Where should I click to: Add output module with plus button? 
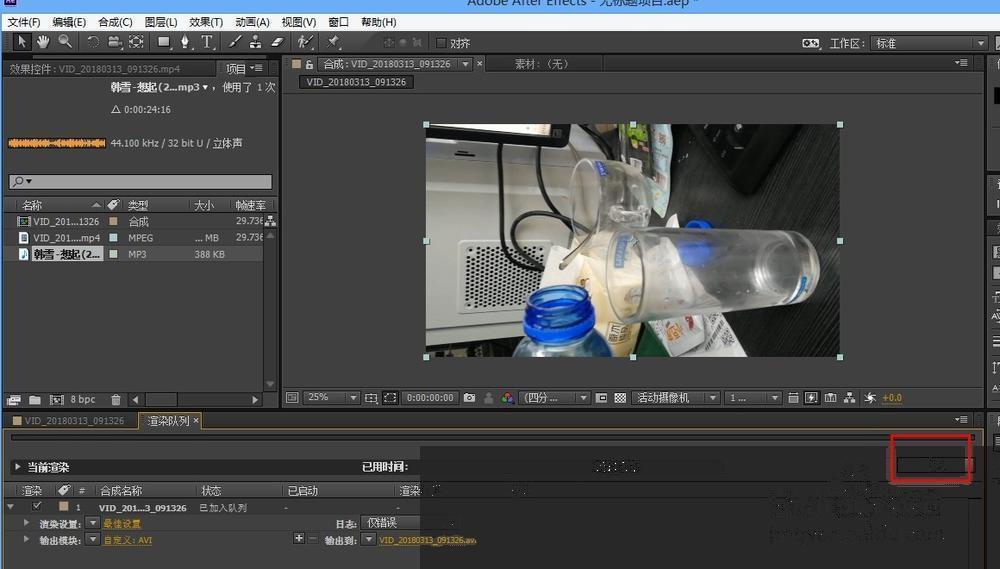click(298, 538)
